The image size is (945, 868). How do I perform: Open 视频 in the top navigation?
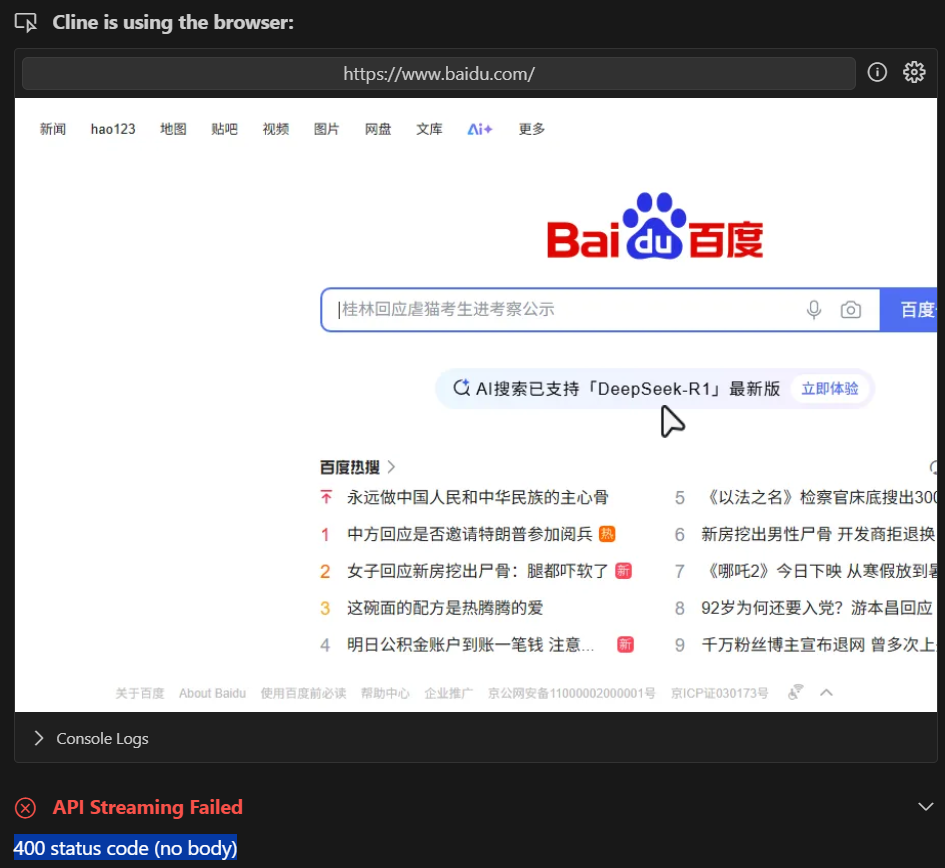coord(275,129)
